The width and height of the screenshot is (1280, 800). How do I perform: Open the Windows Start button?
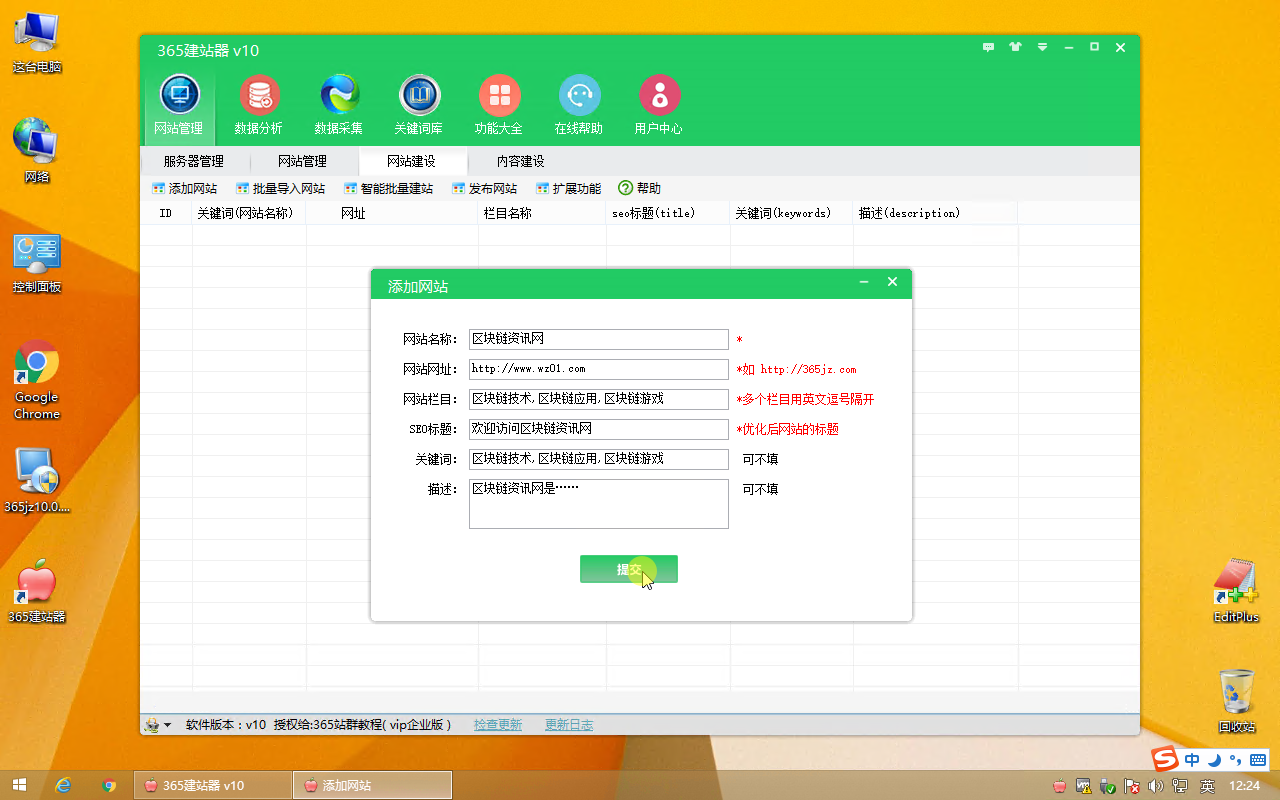point(19,785)
